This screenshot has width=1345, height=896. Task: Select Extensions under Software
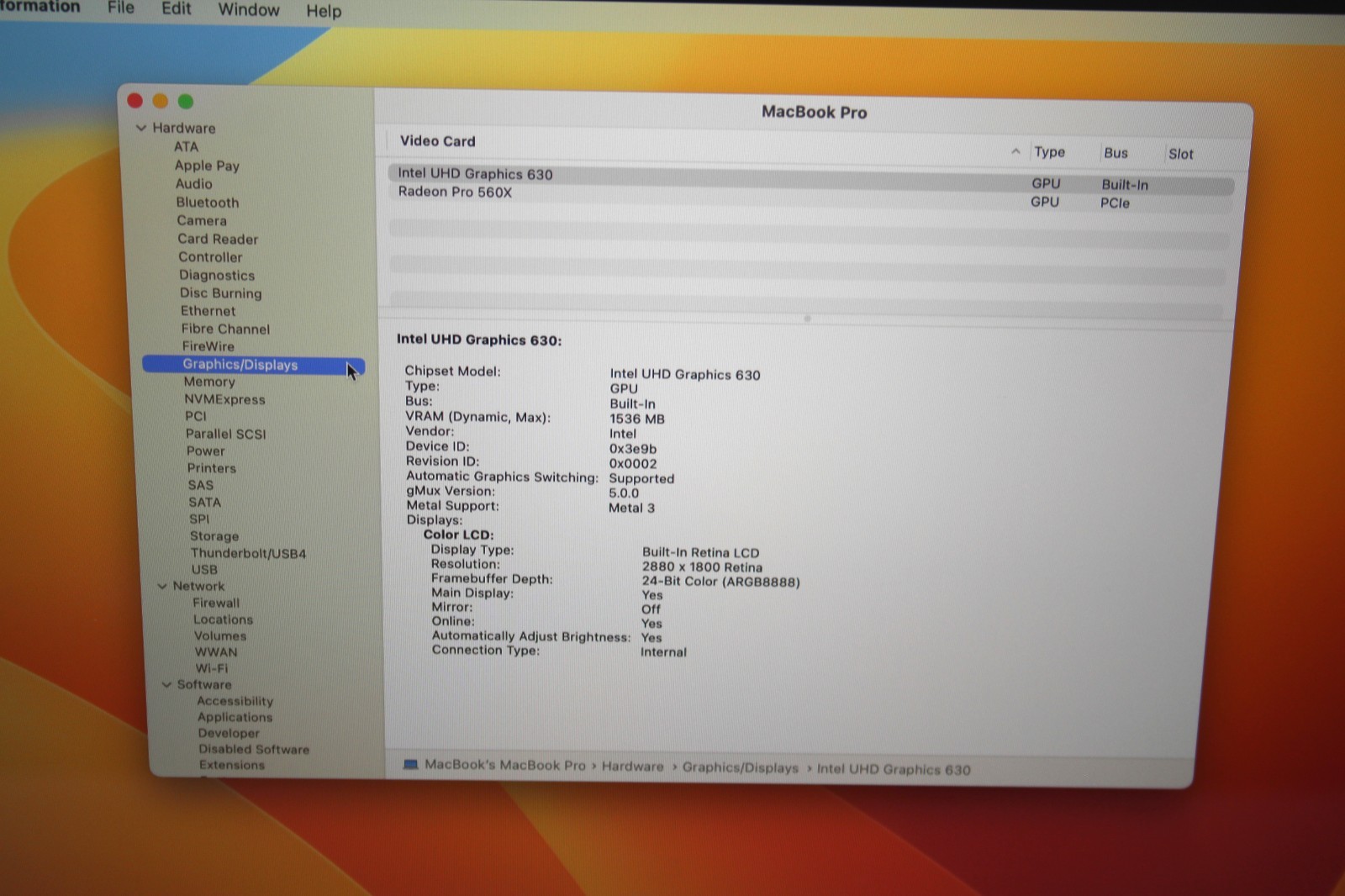(x=232, y=765)
